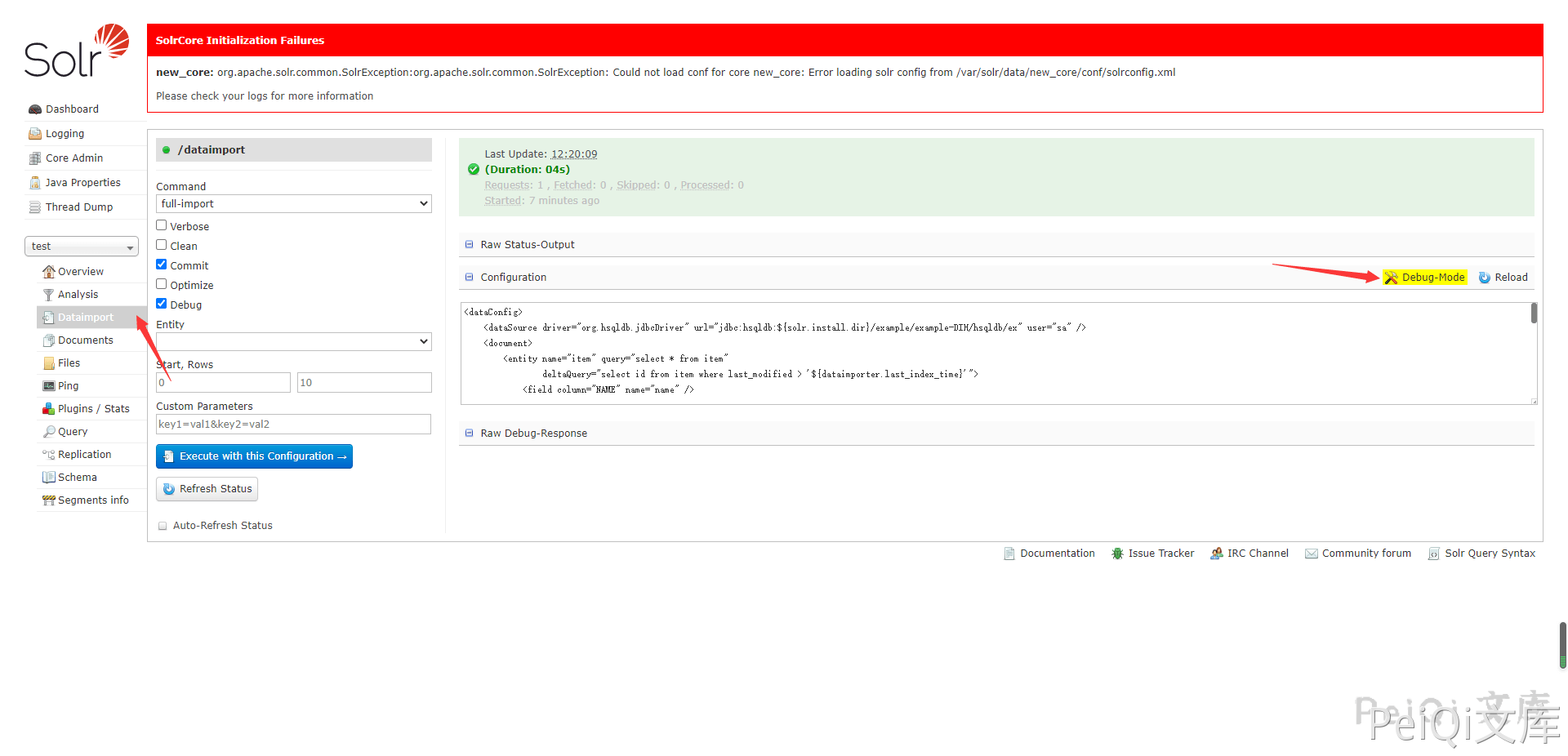The image size is (1568, 756).
Task: Click the Solr logo
Action: [77, 51]
